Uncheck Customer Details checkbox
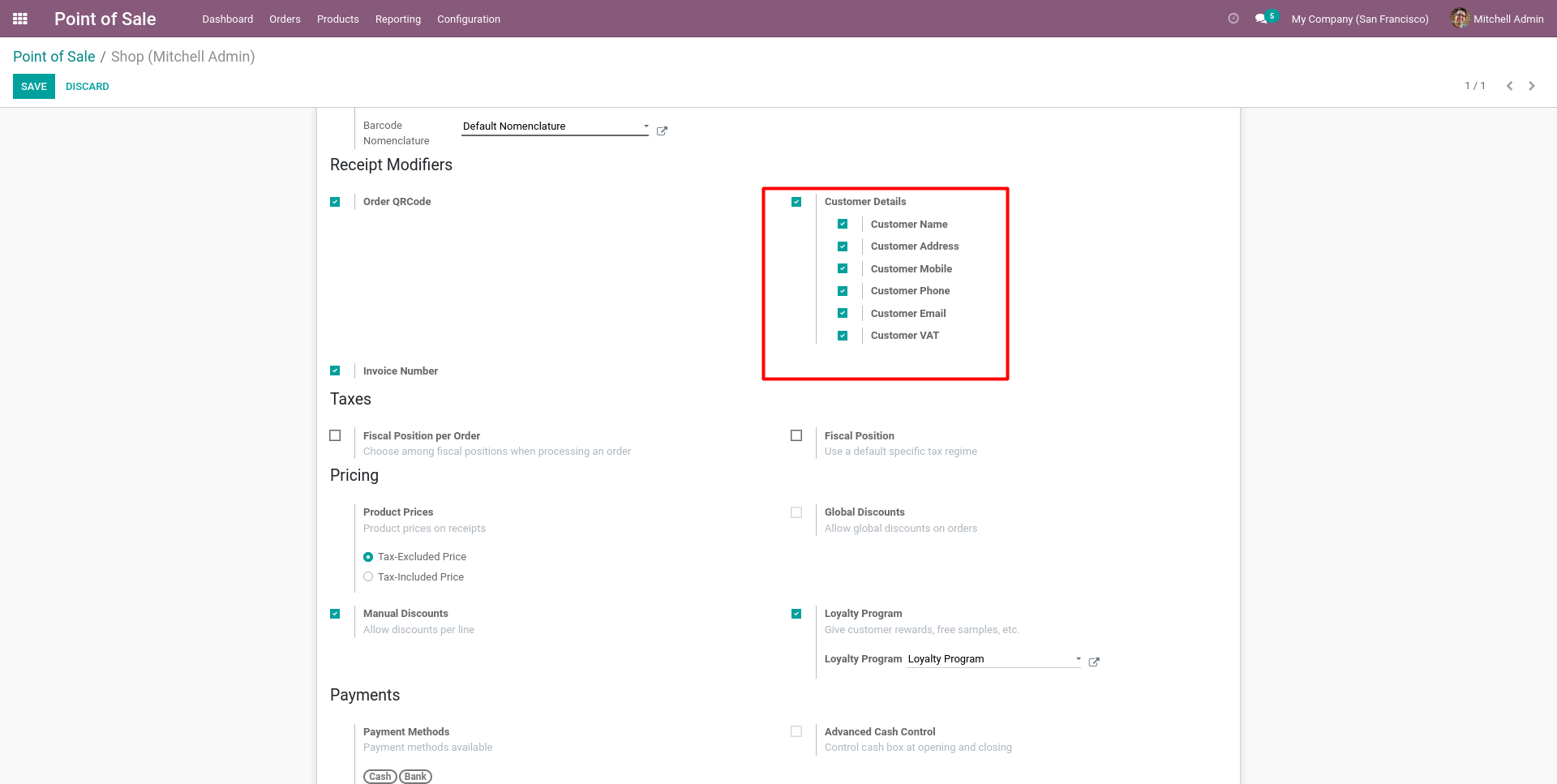Screen dimensions: 1557x784 pos(796,202)
